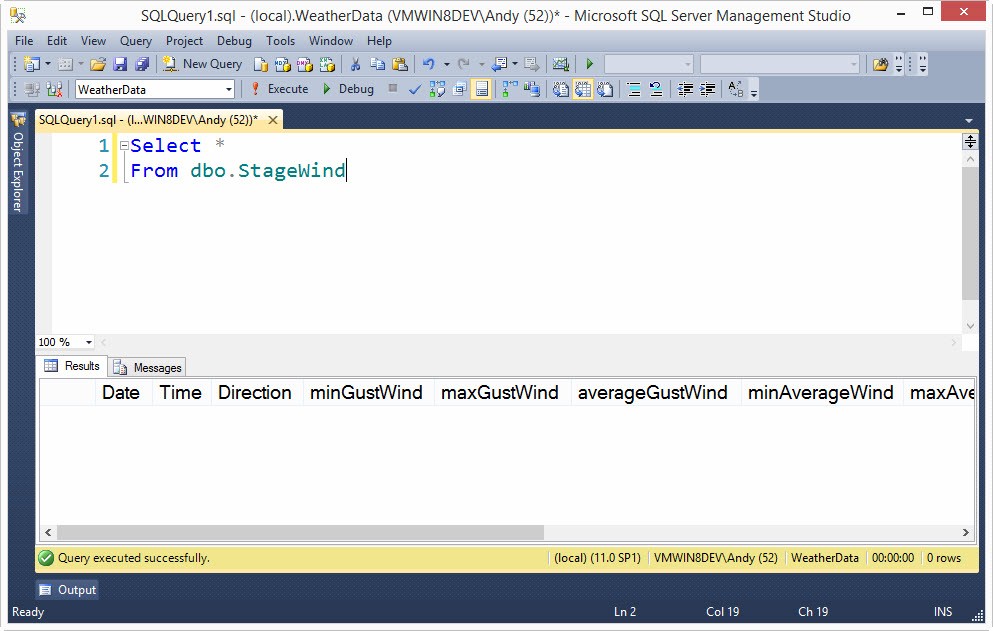This screenshot has height=631, width=993.
Task: Click the Debug button in the SQL toolbar
Action: pyautogui.click(x=348, y=89)
